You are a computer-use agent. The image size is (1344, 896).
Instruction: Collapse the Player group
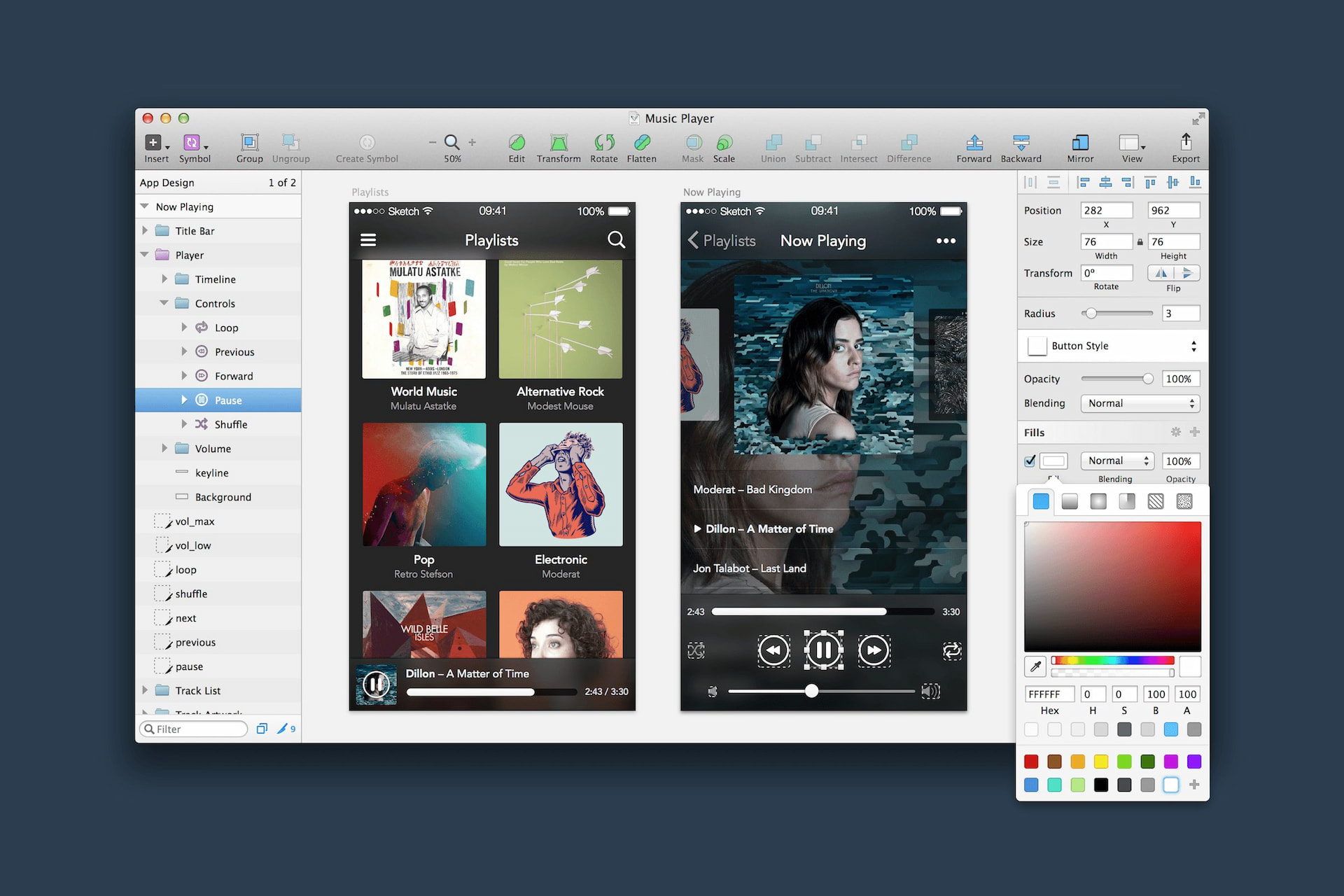(145, 255)
